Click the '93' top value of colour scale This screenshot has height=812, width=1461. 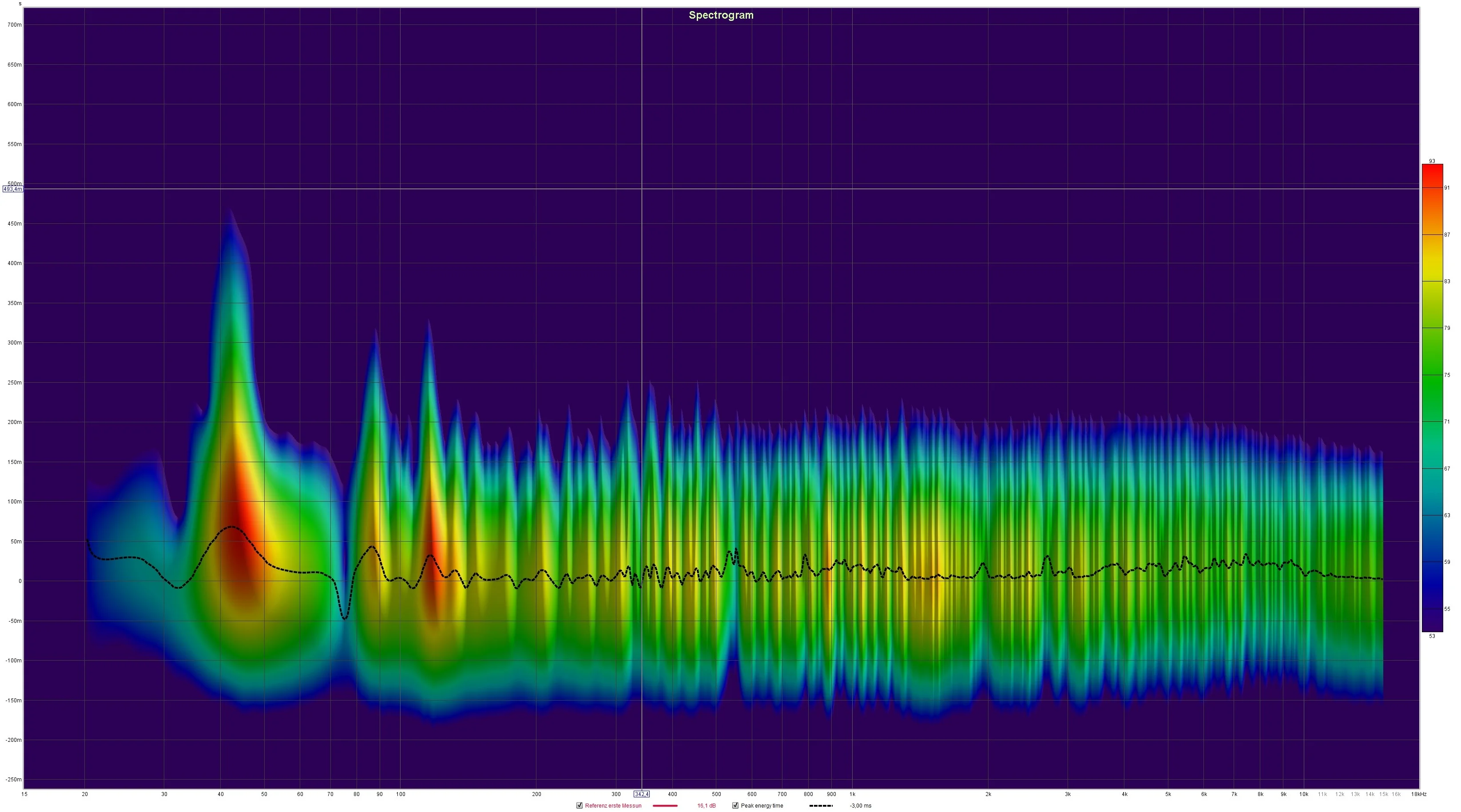click(1432, 161)
